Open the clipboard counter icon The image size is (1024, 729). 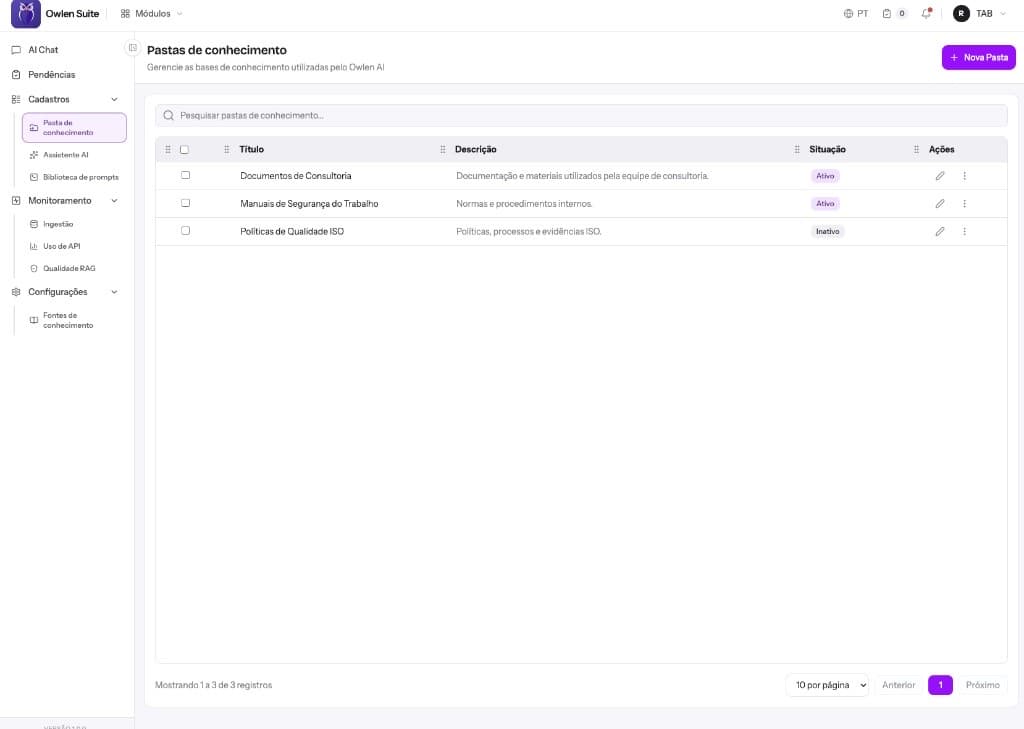[887, 14]
